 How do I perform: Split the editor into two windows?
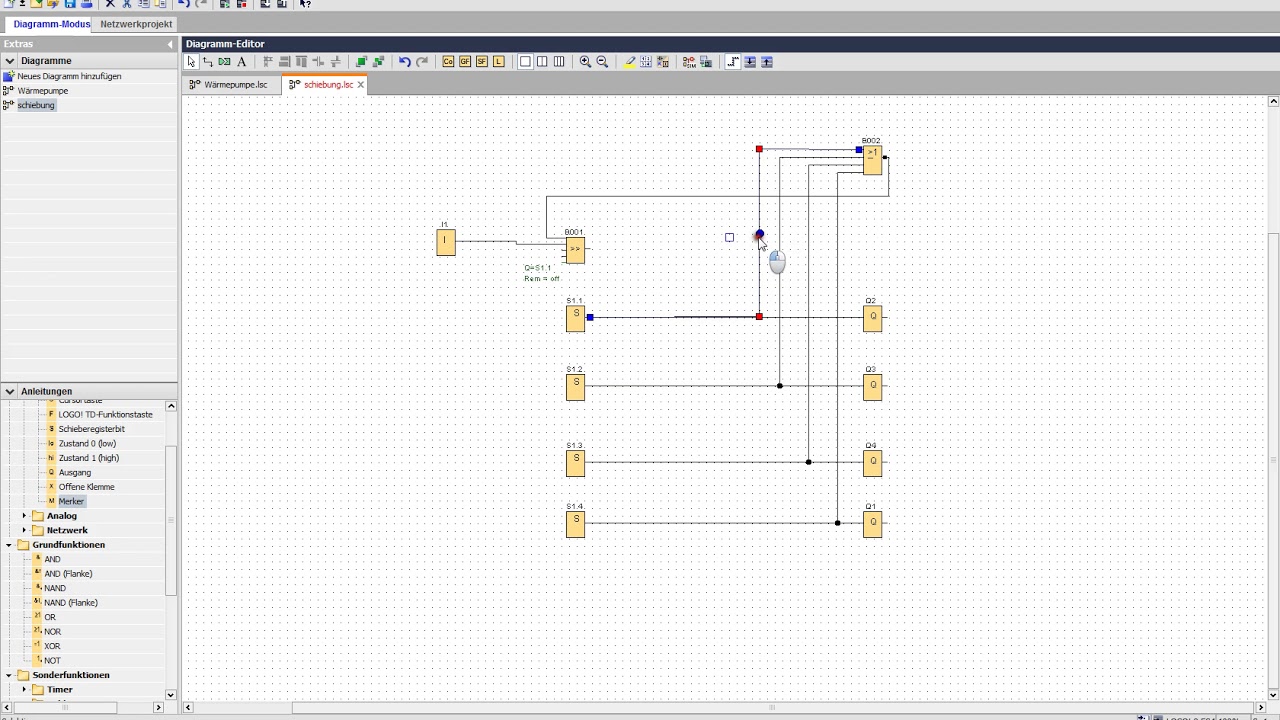[x=542, y=62]
